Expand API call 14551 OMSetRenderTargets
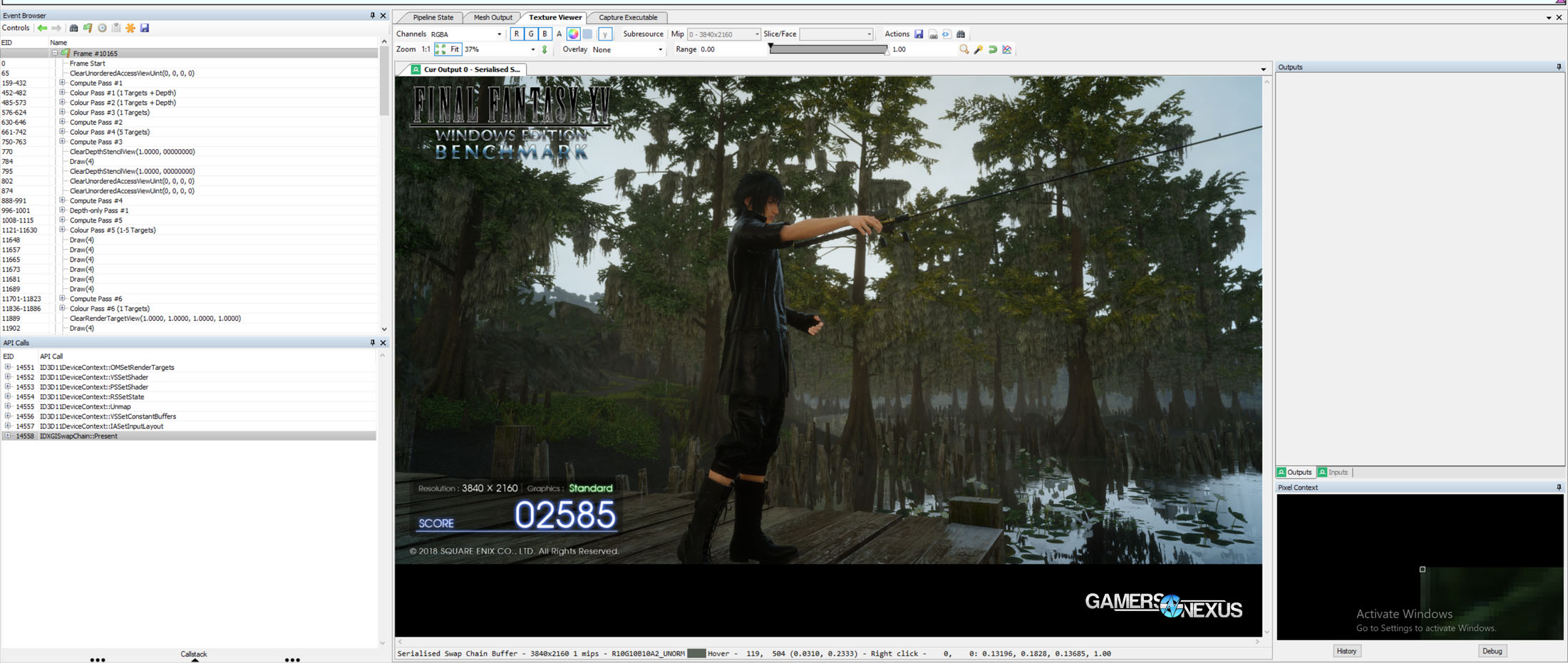Viewport: 1568px width, 663px height. (x=8, y=368)
